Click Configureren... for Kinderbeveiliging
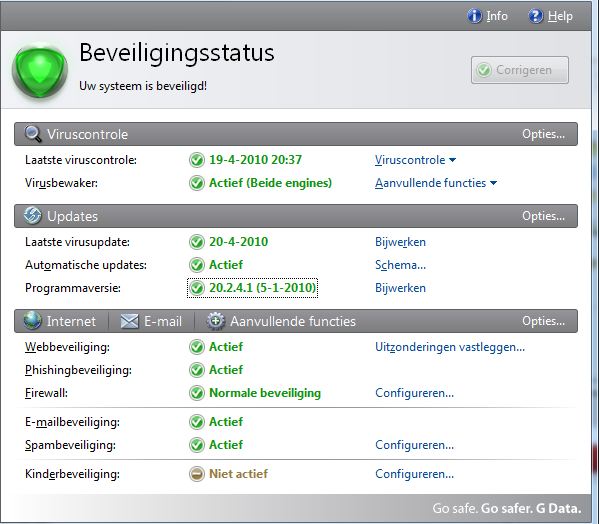 (x=414, y=474)
